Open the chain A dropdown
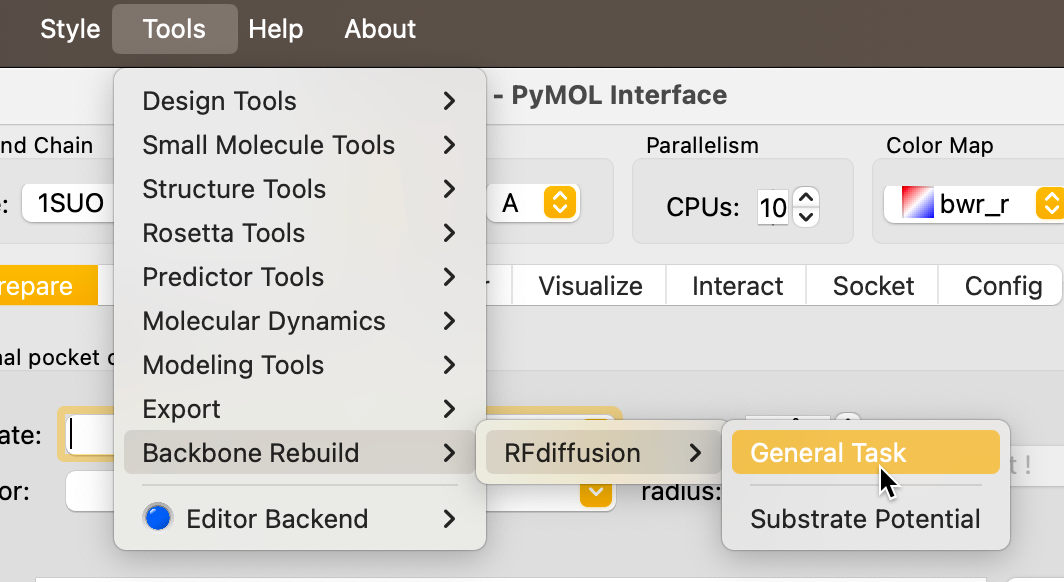 pyautogui.click(x=533, y=203)
